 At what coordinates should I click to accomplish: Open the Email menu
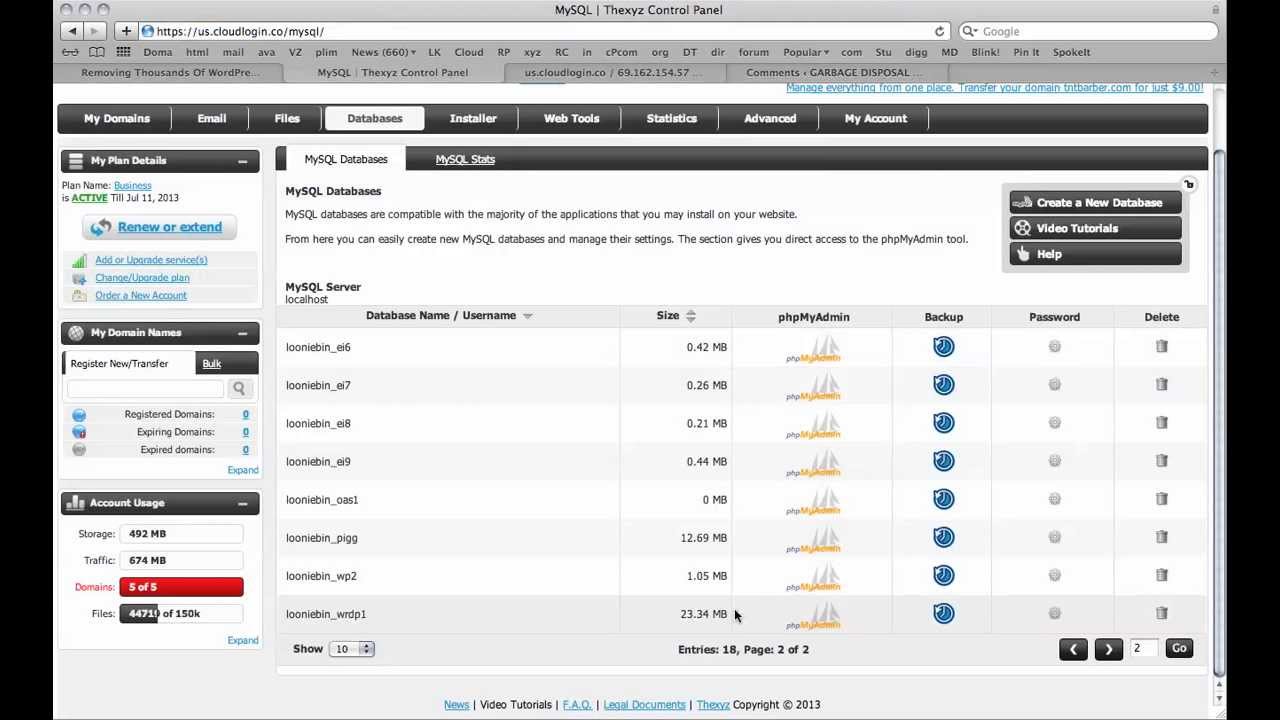[x=211, y=118]
